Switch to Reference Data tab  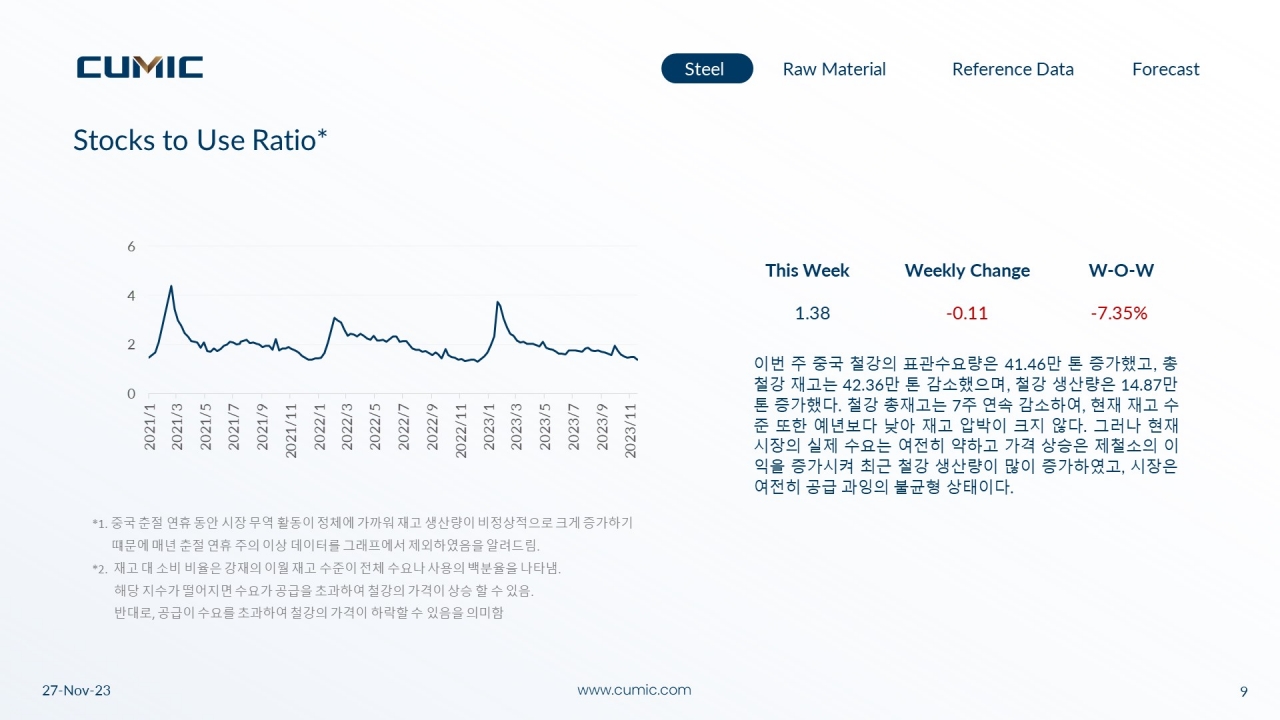coord(1013,69)
